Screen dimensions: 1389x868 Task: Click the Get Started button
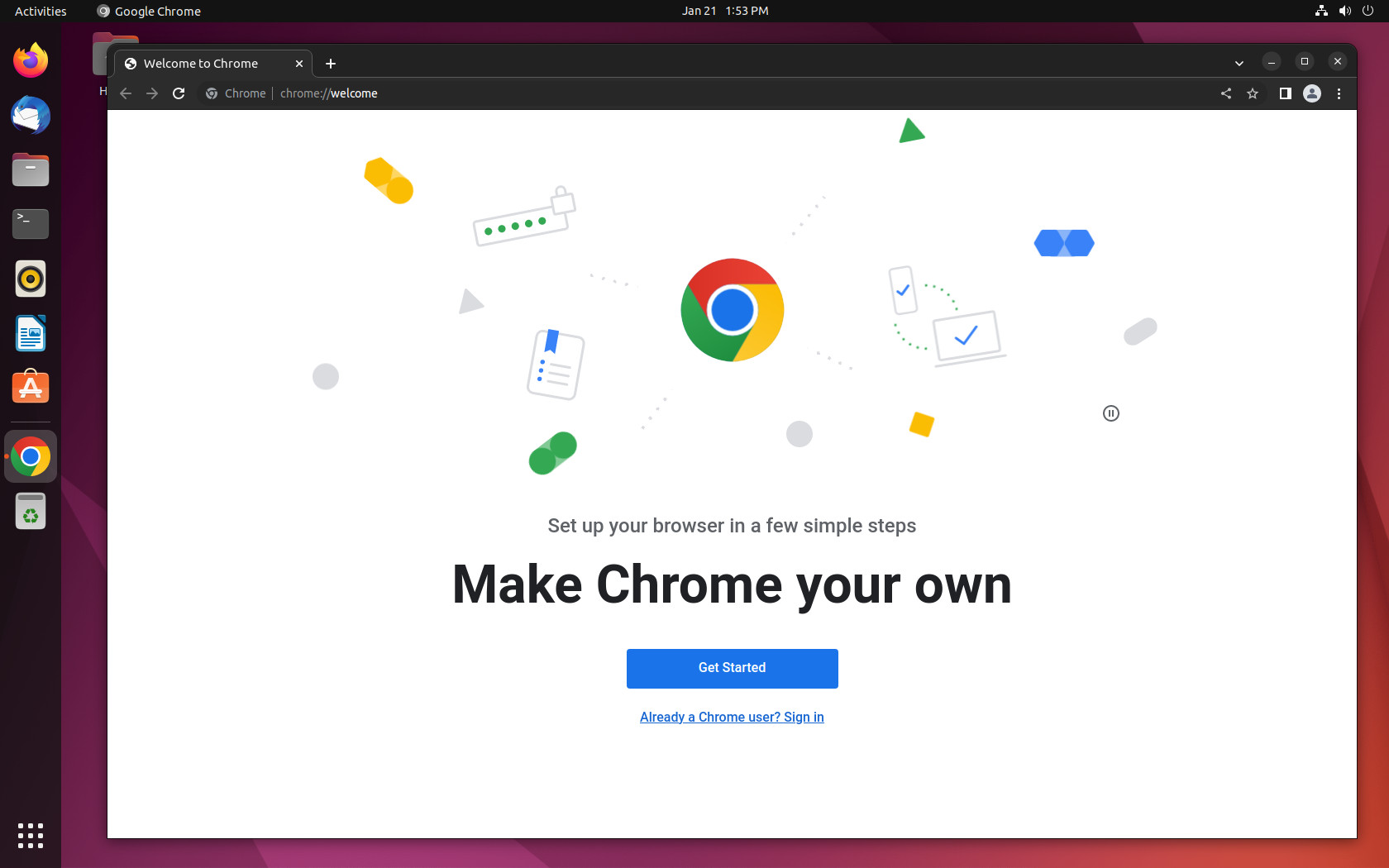click(x=732, y=668)
